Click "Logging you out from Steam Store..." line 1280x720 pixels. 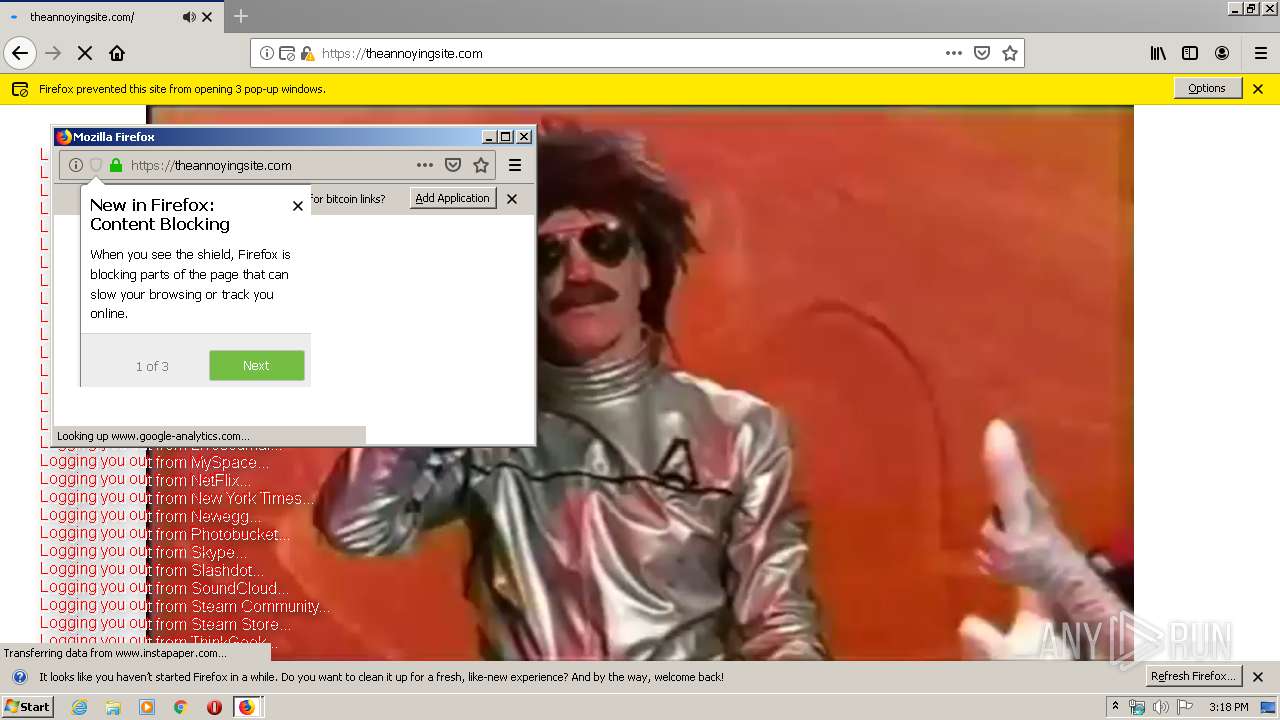(166, 624)
